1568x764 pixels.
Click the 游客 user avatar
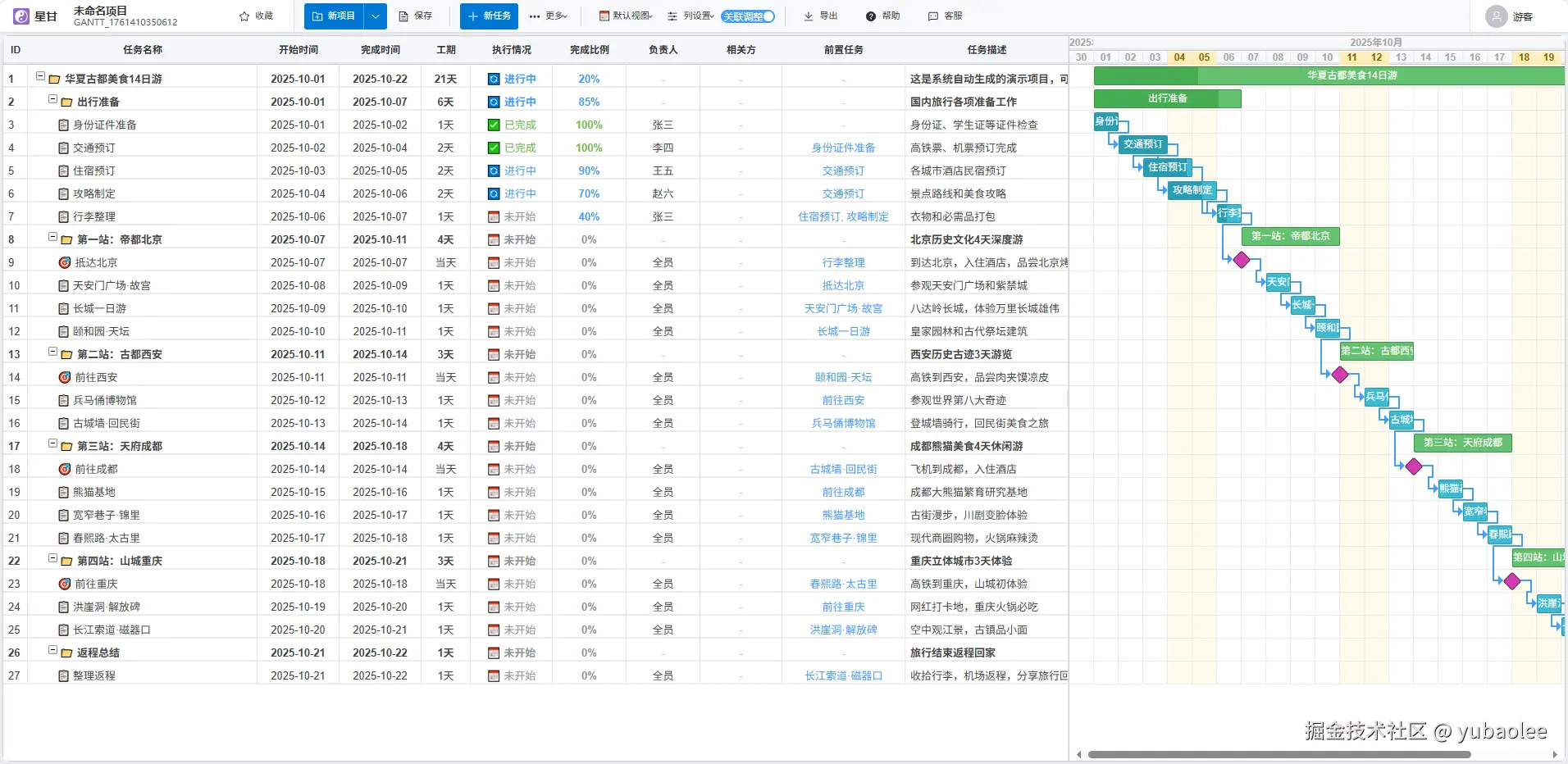pos(1497,16)
